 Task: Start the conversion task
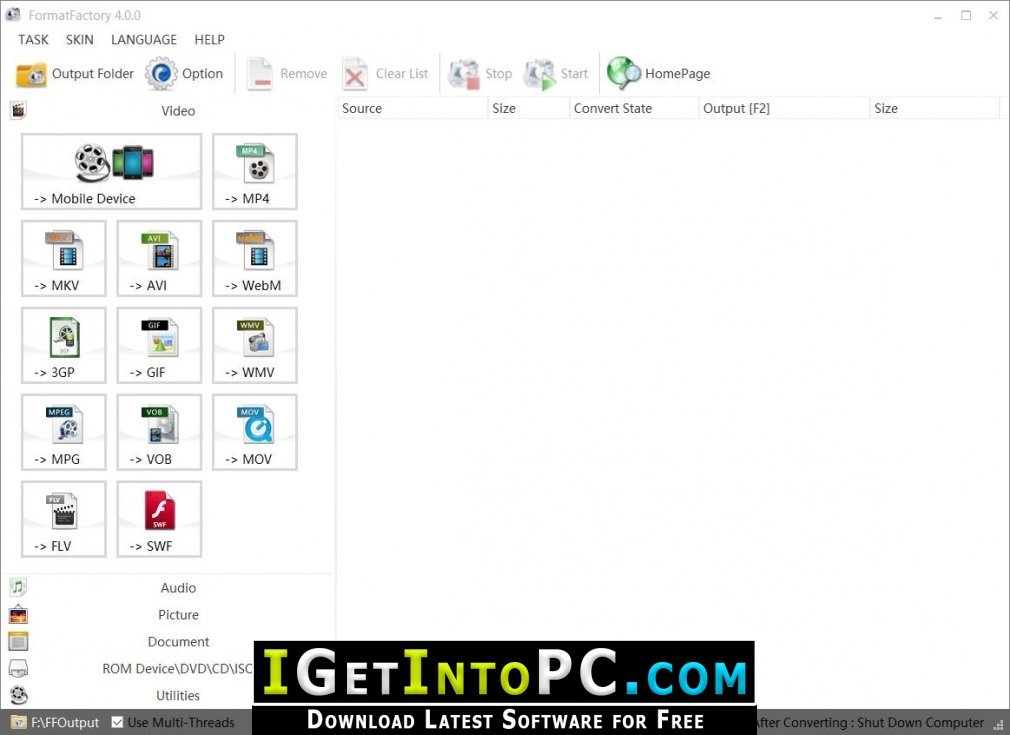[x=556, y=74]
